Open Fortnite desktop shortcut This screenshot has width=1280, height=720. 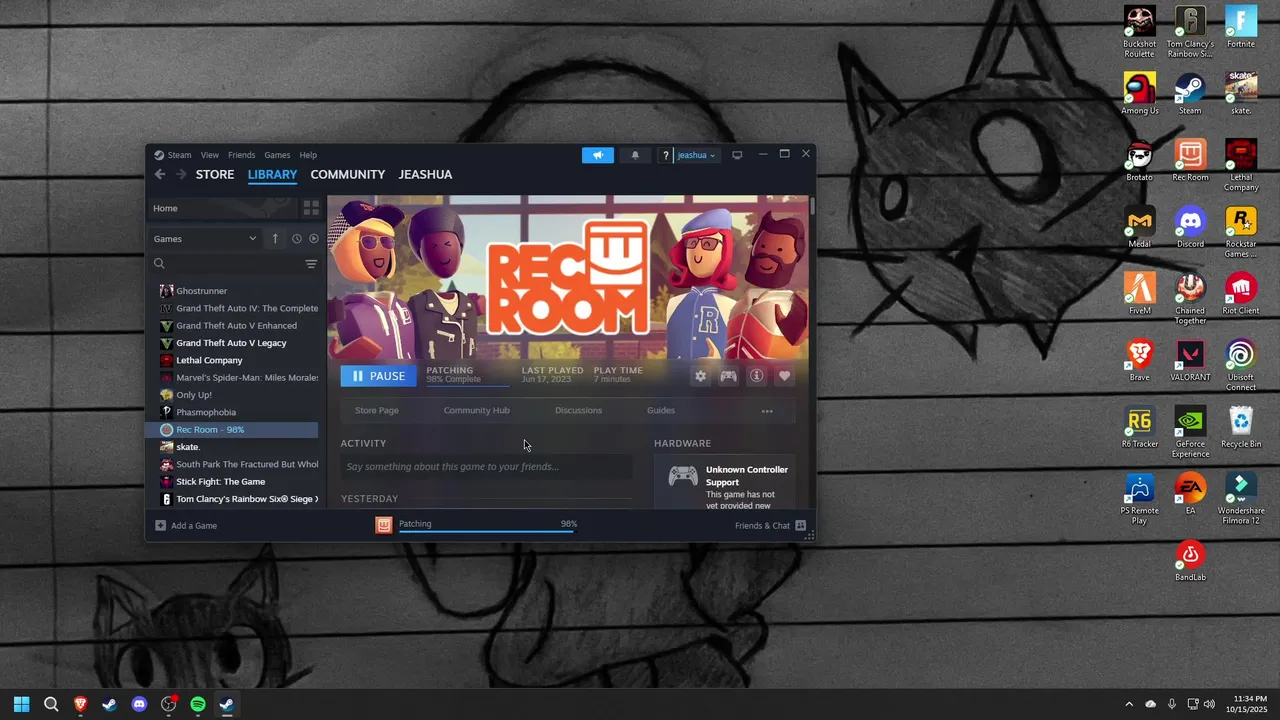click(1241, 28)
